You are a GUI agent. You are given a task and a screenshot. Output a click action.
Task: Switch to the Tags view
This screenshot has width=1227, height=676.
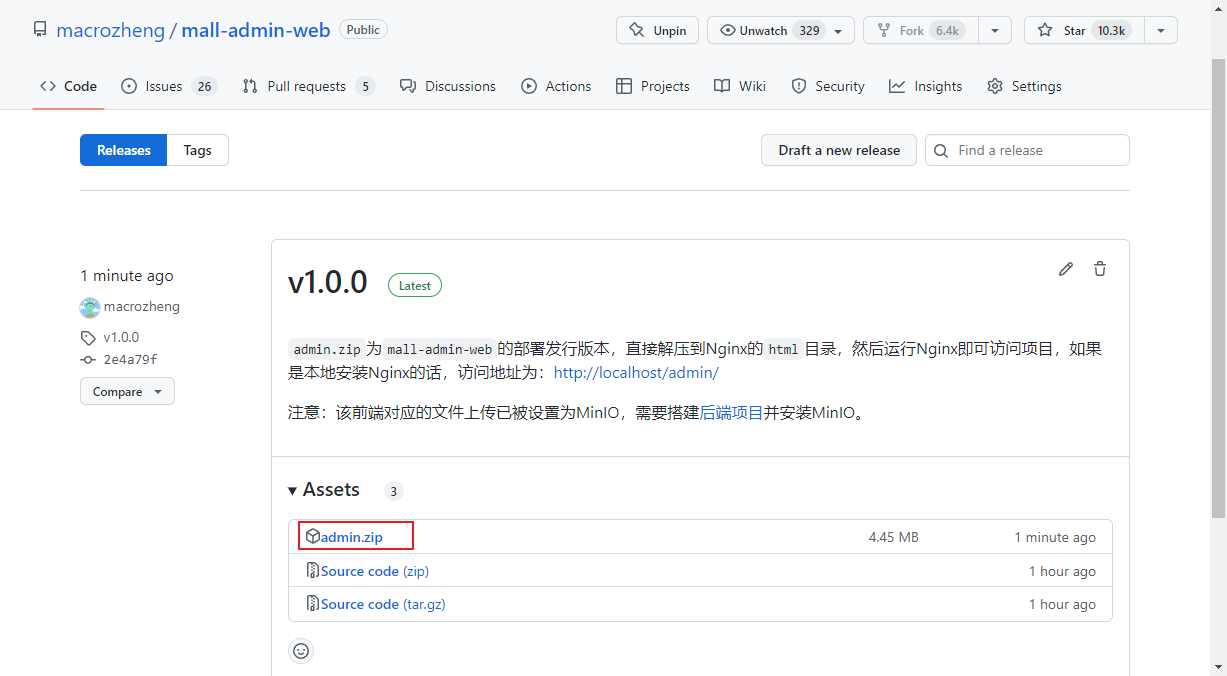tap(198, 150)
